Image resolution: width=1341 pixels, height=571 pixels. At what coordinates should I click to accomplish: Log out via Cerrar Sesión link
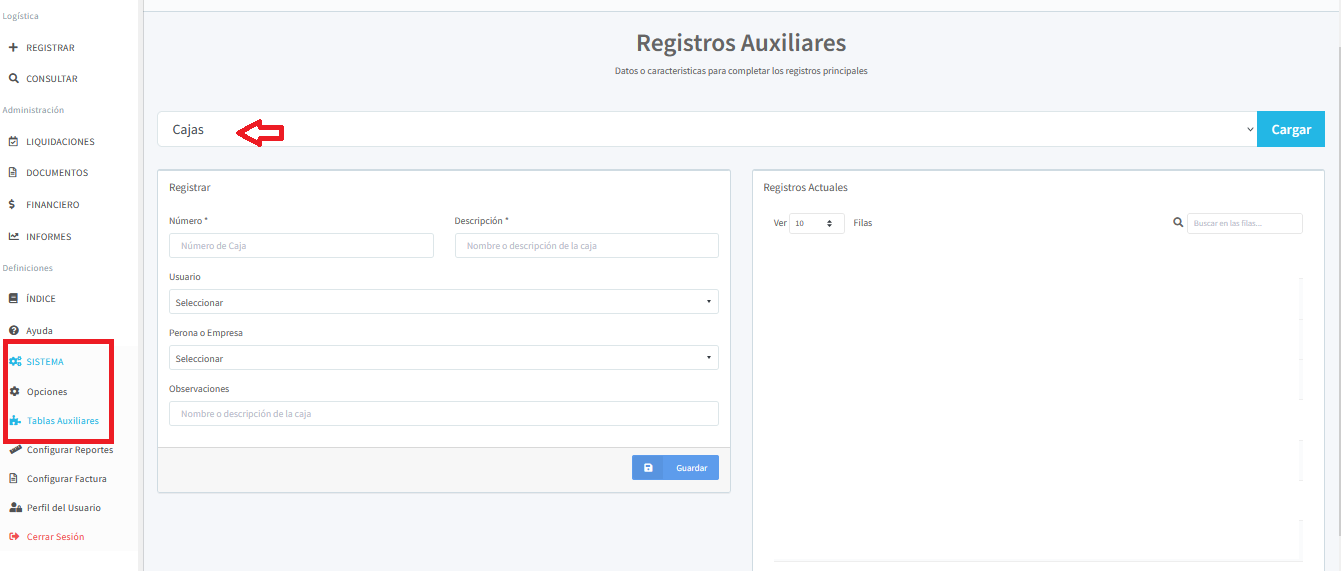coord(55,537)
